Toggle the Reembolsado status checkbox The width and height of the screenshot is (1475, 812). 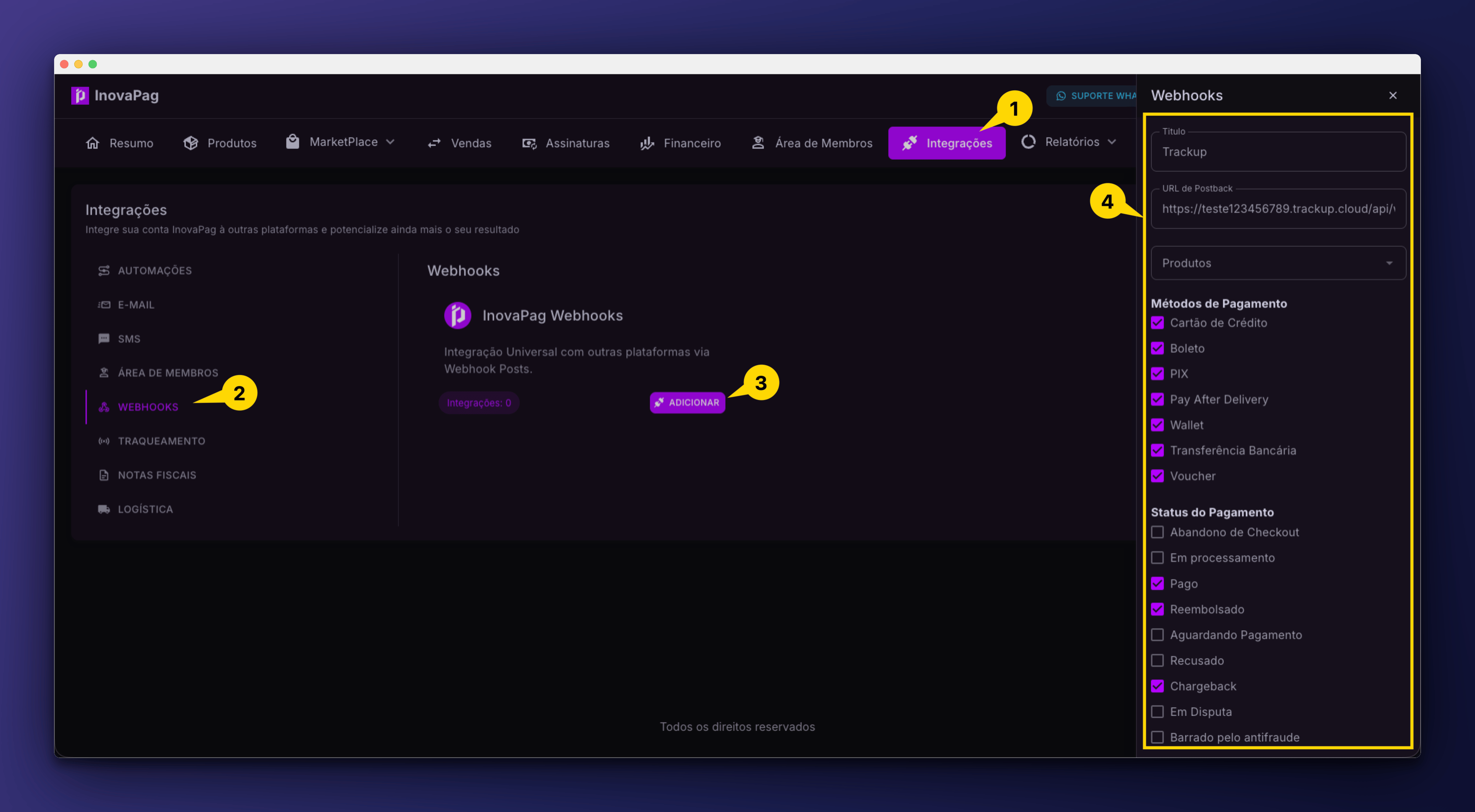coord(1157,609)
